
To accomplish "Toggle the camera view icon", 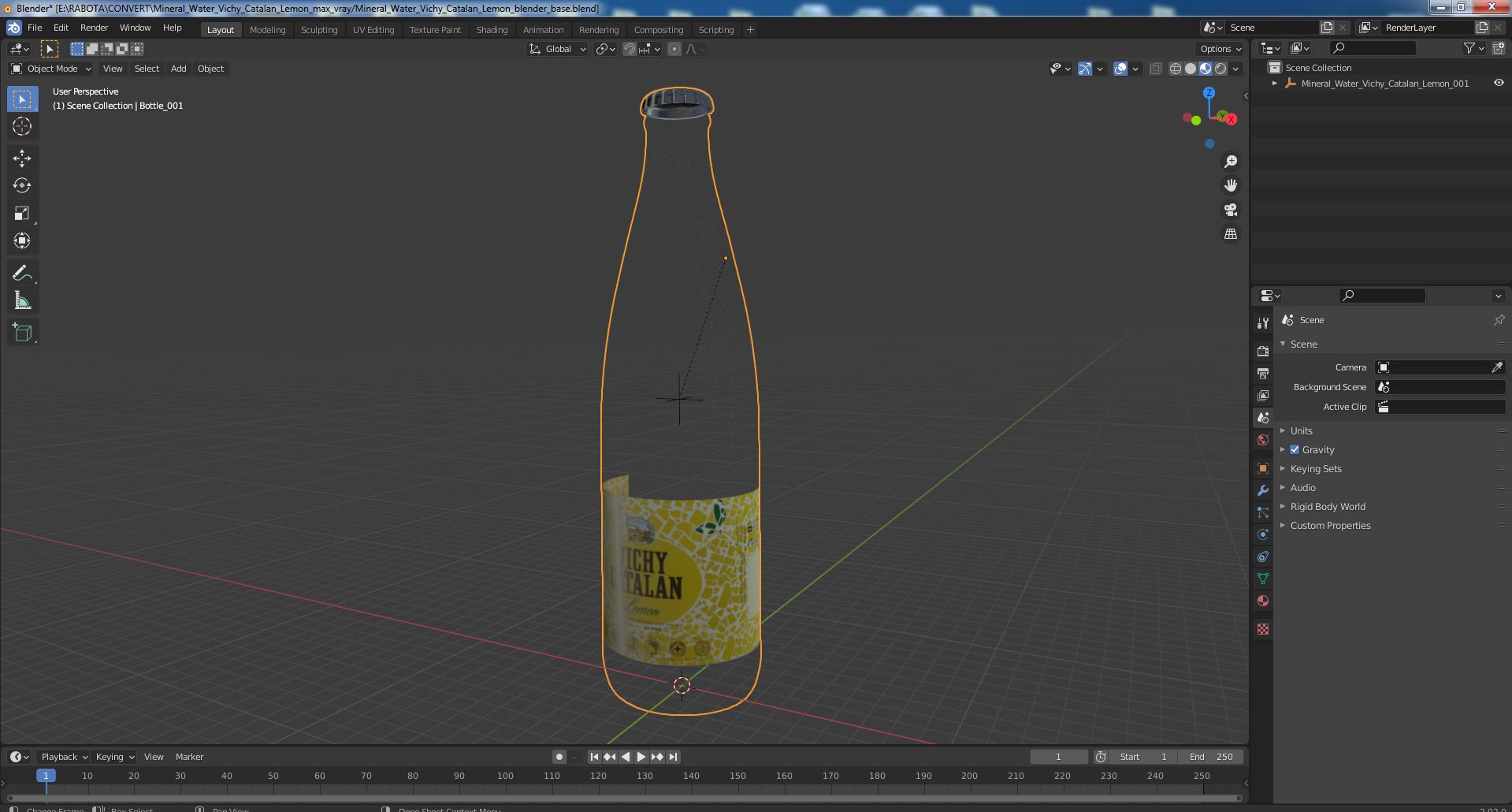I will click(x=1231, y=210).
